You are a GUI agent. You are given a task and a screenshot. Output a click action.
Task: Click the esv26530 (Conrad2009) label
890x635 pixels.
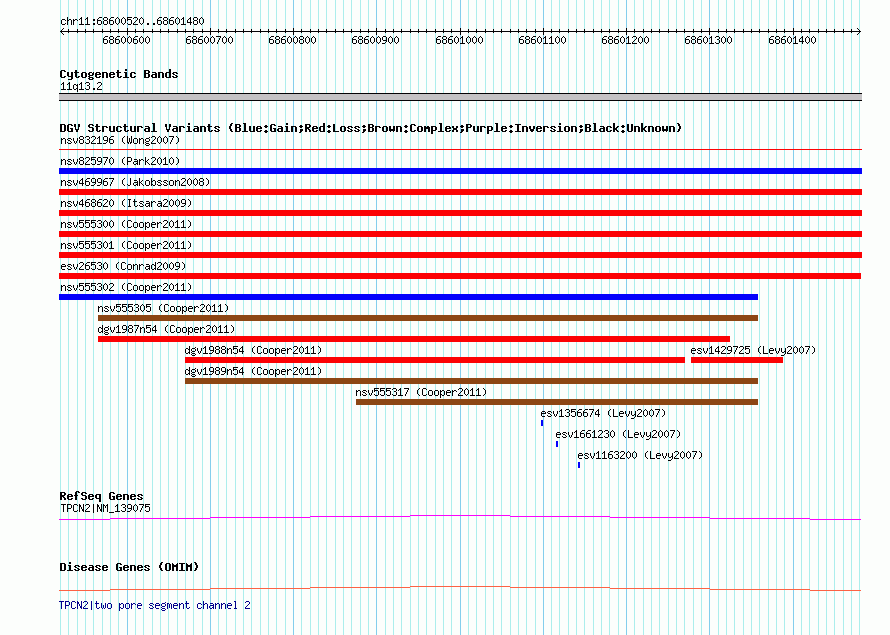pos(123,266)
